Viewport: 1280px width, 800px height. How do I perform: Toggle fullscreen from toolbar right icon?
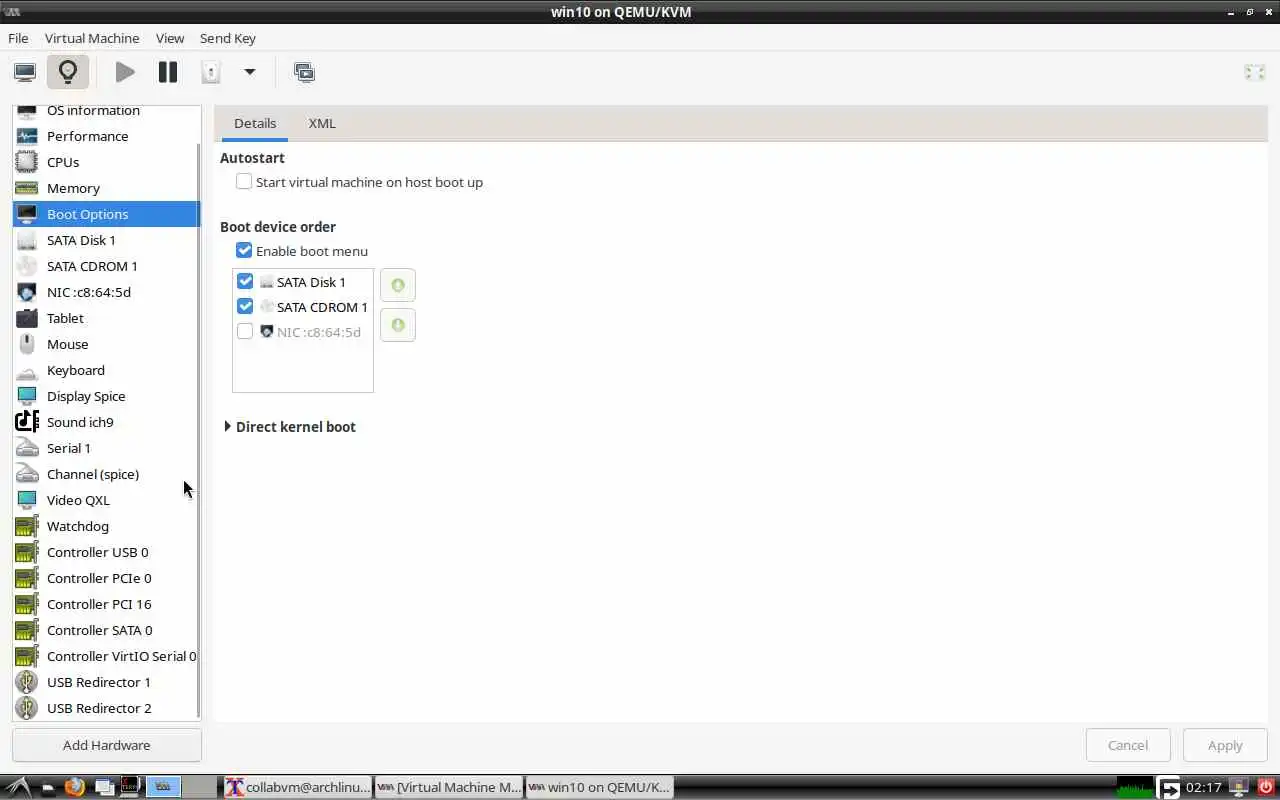coord(1254,72)
